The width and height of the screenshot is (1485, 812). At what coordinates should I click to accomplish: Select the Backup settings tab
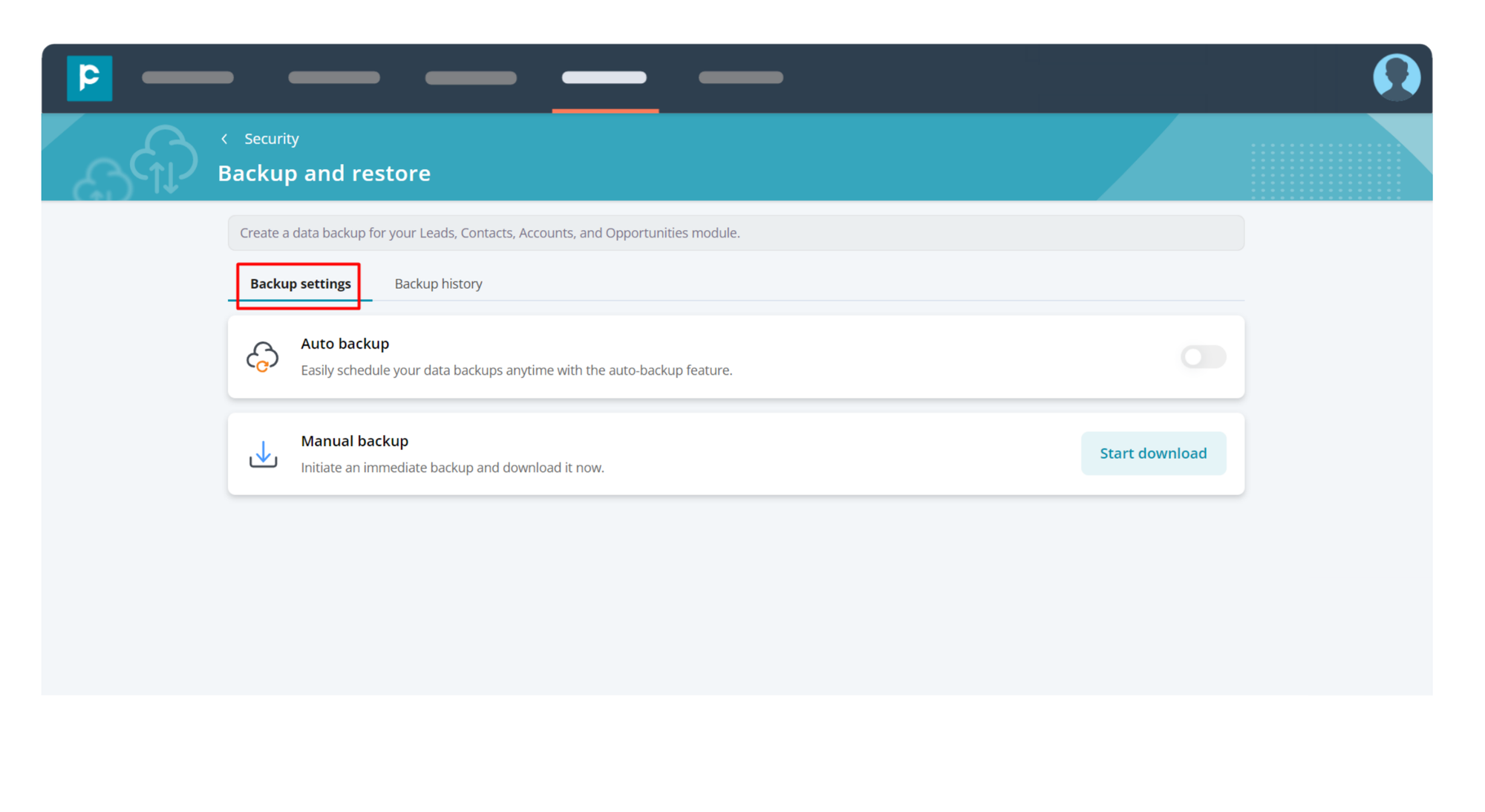point(300,284)
